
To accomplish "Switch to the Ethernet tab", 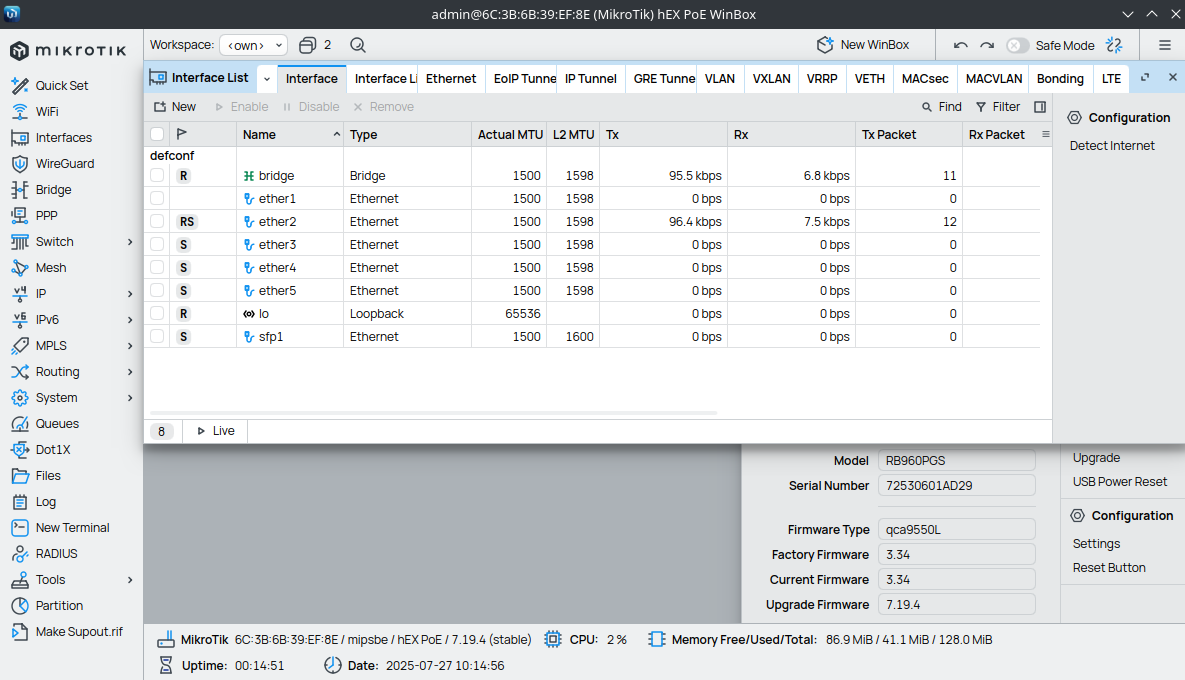I will tap(451, 79).
